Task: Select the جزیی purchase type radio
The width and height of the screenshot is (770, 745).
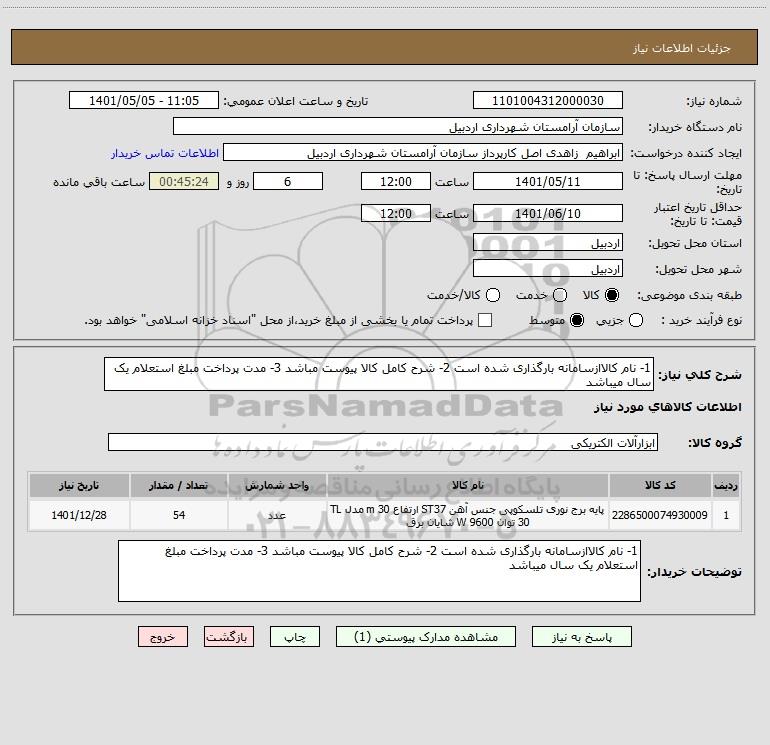Action: [x=636, y=320]
